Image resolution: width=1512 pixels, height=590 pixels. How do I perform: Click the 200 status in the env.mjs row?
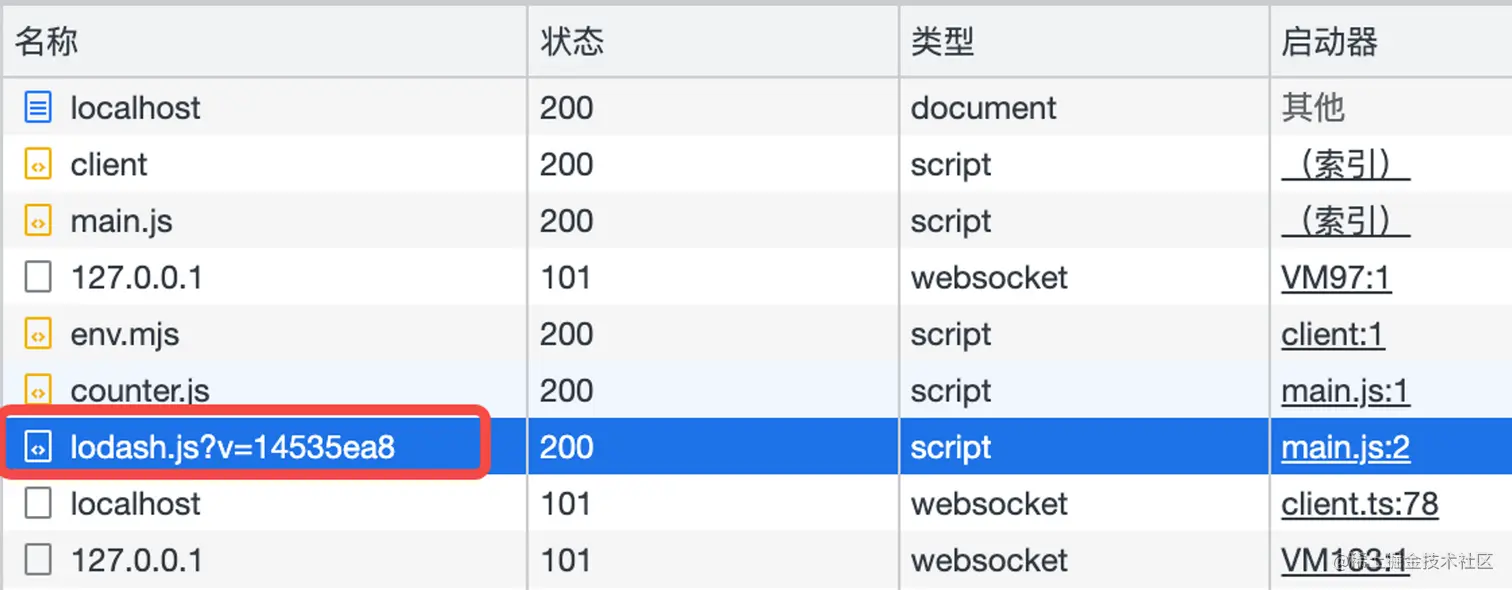tap(567, 334)
